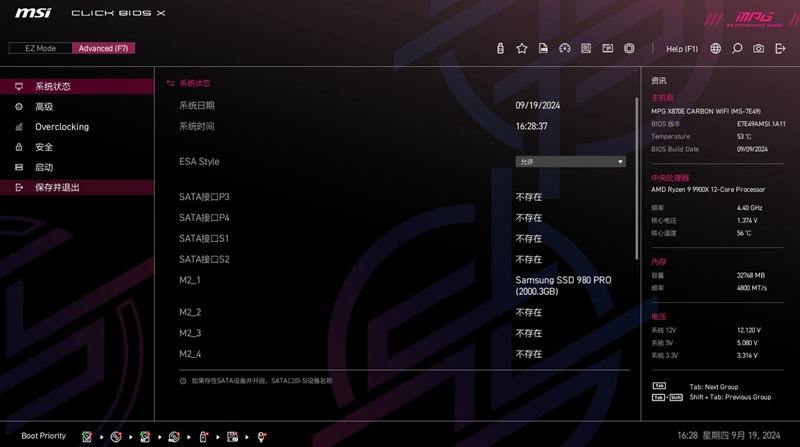Screen dimensions: 800x447
Task: Select the network boot icon in Boot Priority
Action: (x=262, y=437)
